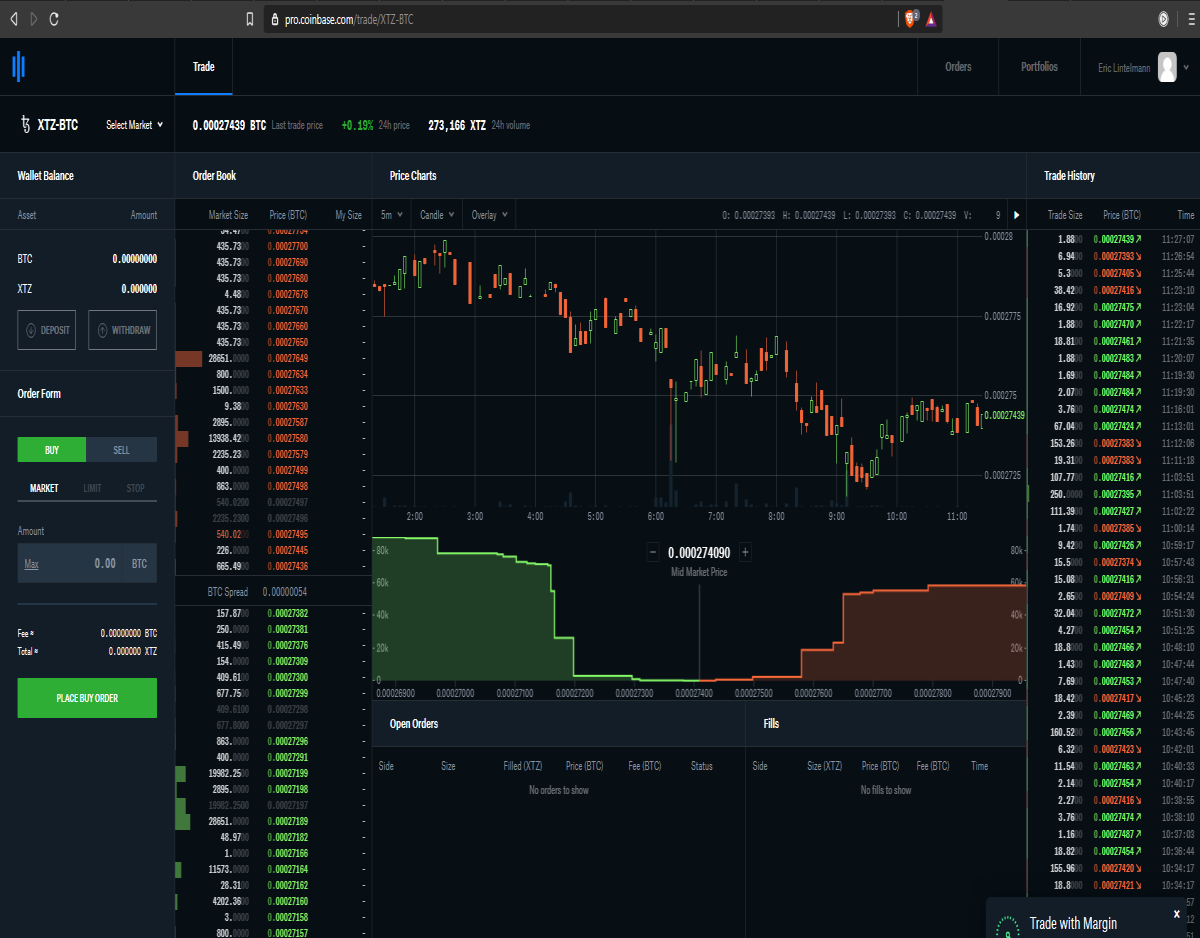Image resolution: width=1200 pixels, height=938 pixels.
Task: Click the plus icon beside mid market price
Action: [745, 552]
